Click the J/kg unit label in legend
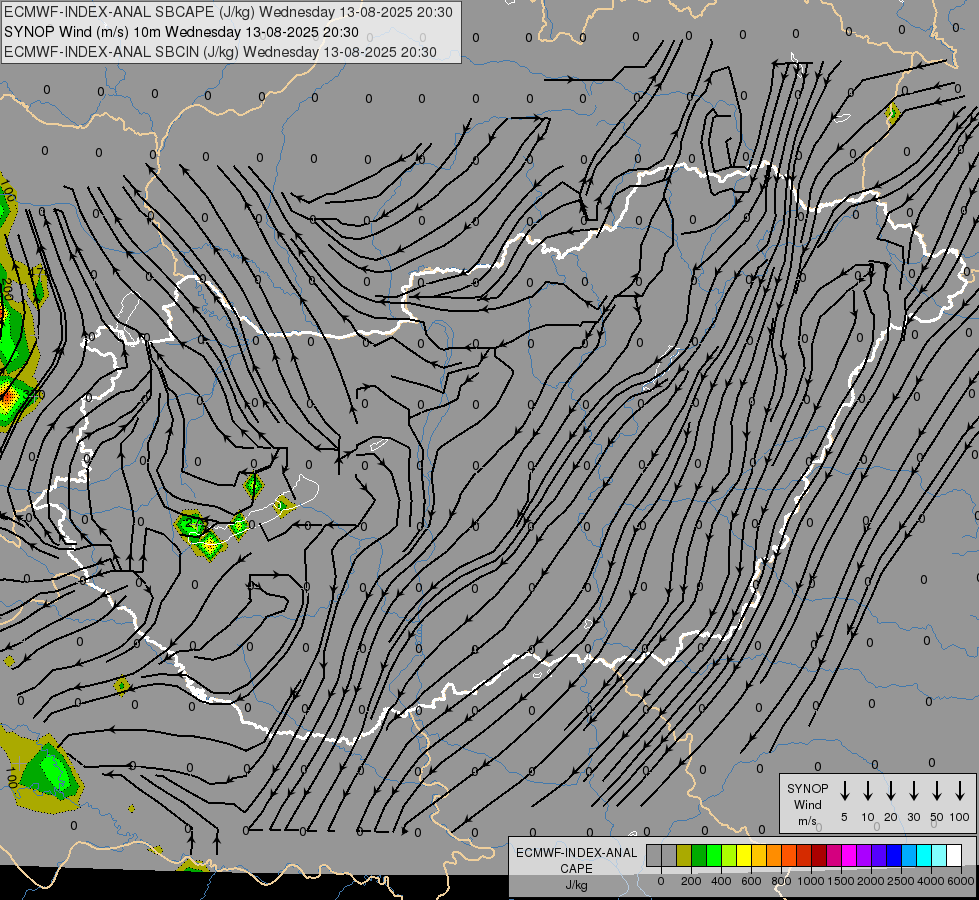Image resolution: width=979 pixels, height=900 pixels. click(x=576, y=885)
